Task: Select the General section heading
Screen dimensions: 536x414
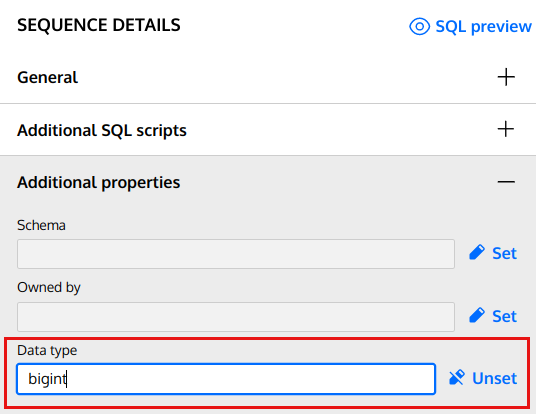Action: pos(48,77)
